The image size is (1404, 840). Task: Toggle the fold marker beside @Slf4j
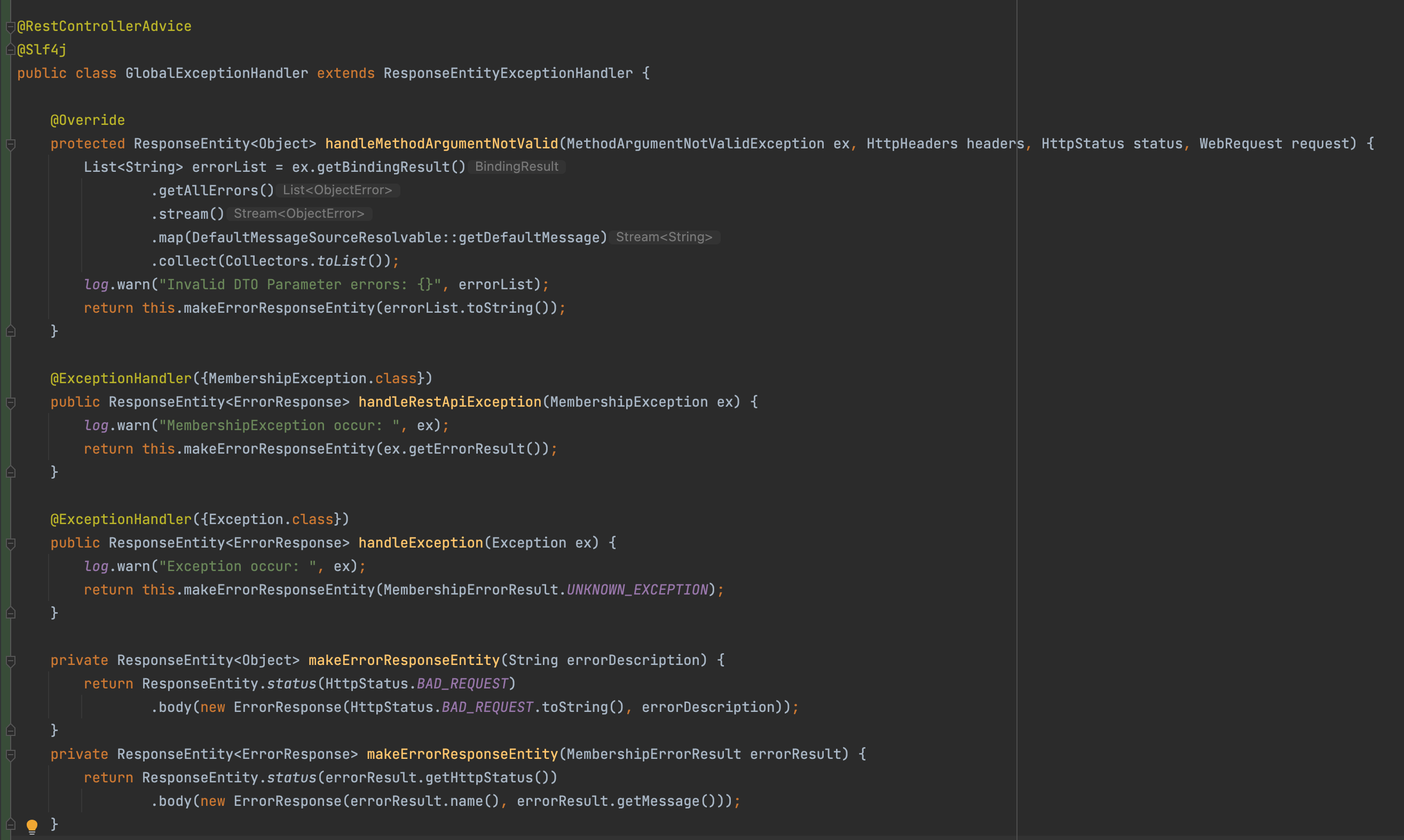pyautogui.click(x=10, y=50)
